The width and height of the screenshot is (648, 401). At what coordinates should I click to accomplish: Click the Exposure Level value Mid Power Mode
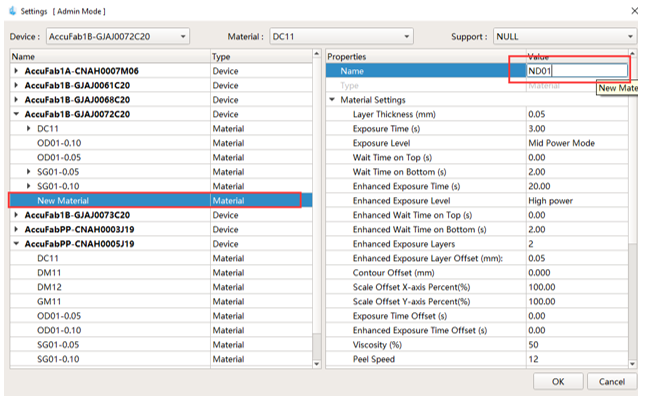tap(577, 143)
